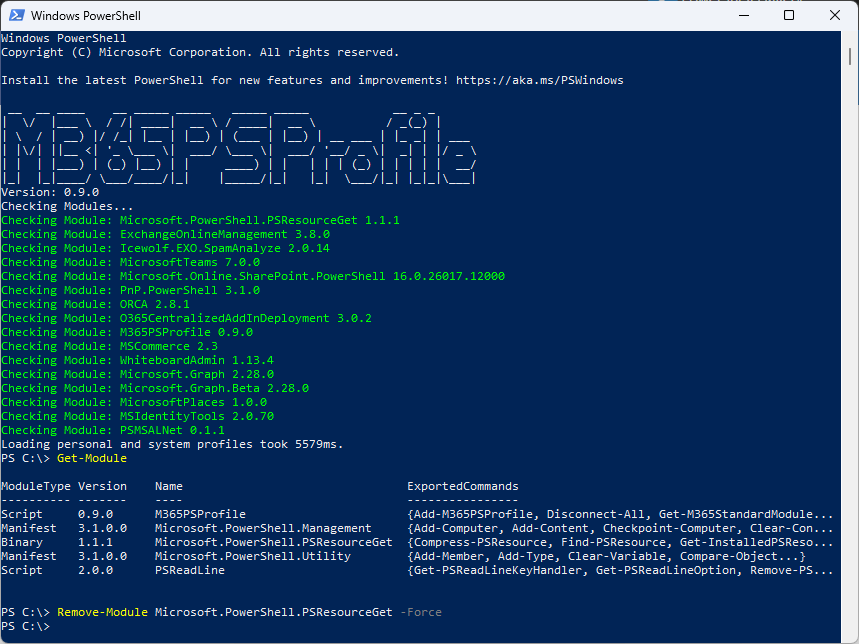Viewport: 859px width, 644px height.
Task: Click the 'Icewolf.EXO.SpamAnalyze 2.0.14' line
Action: [x=165, y=248]
